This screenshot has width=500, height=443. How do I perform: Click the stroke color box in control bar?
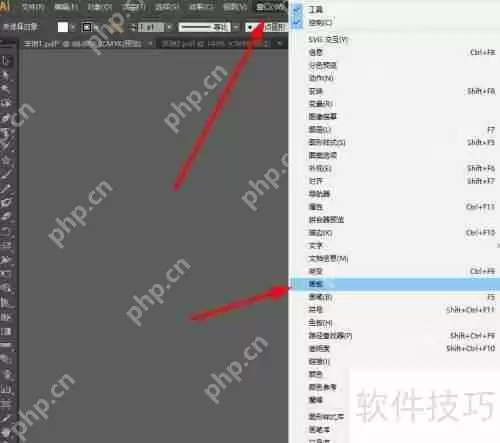point(86,27)
